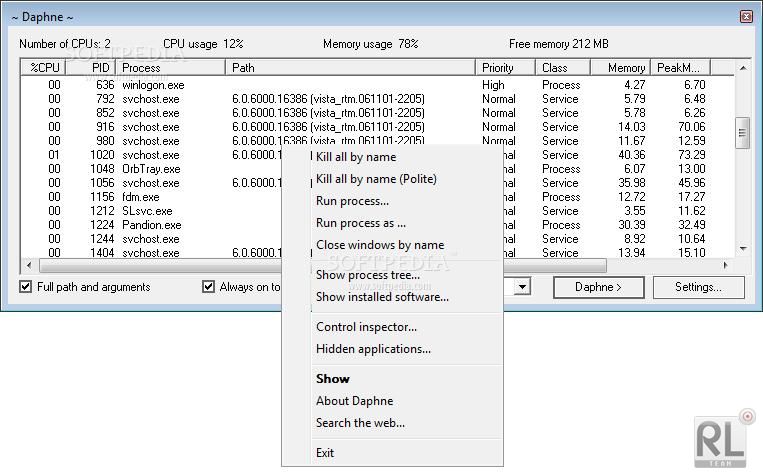Viewport: 763px width, 476px height.
Task: Sort by the PeakM... column header
Action: click(x=680, y=68)
